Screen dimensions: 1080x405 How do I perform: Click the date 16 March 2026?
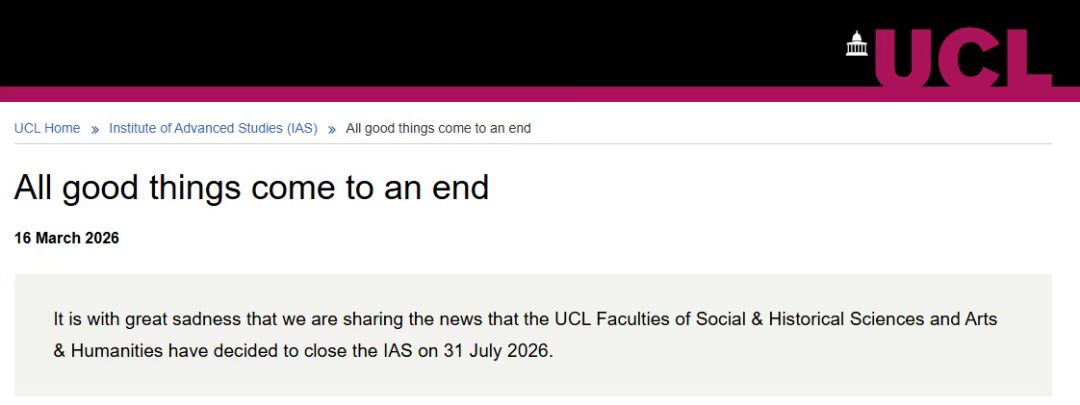pyautogui.click(x=67, y=238)
